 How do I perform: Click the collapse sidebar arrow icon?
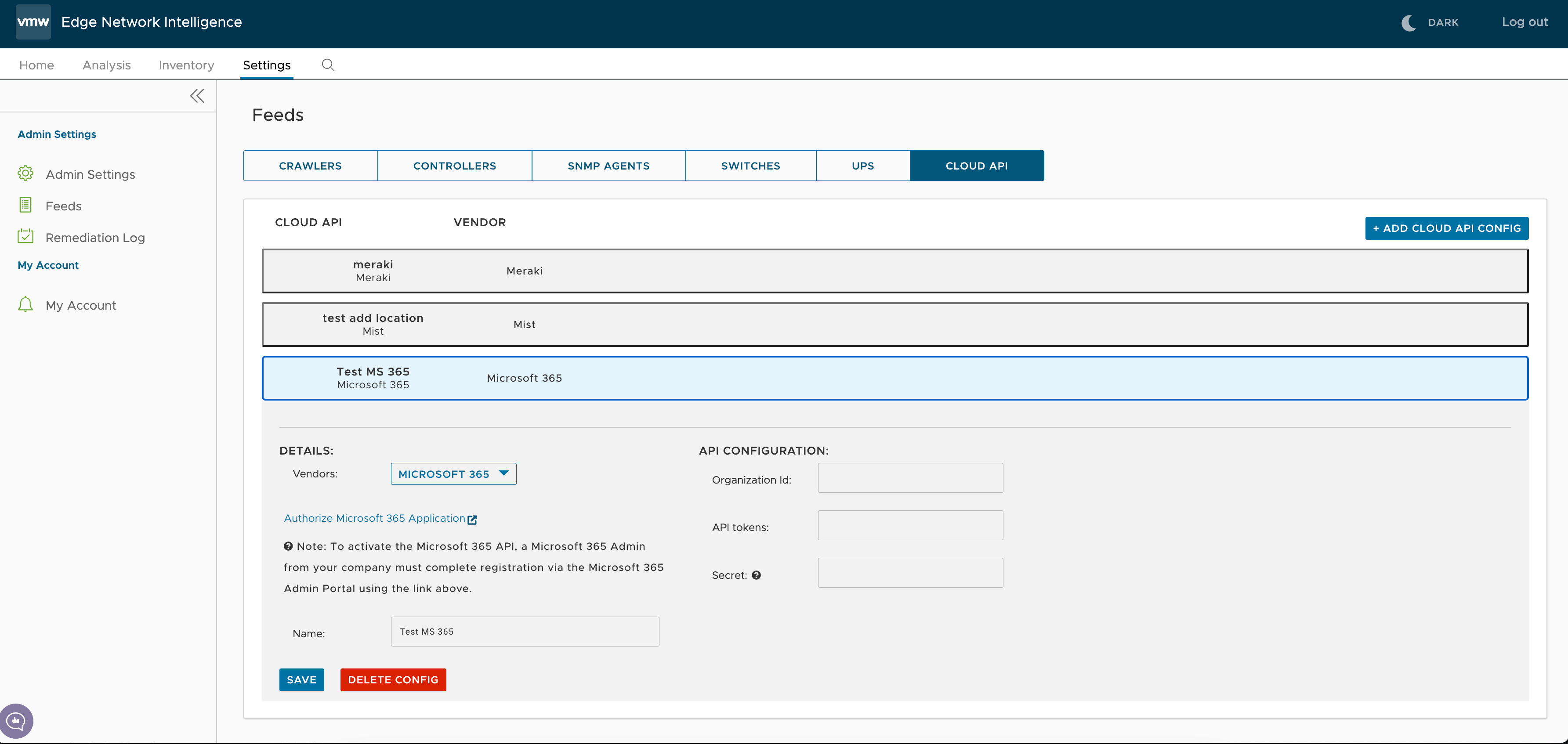pyautogui.click(x=197, y=95)
